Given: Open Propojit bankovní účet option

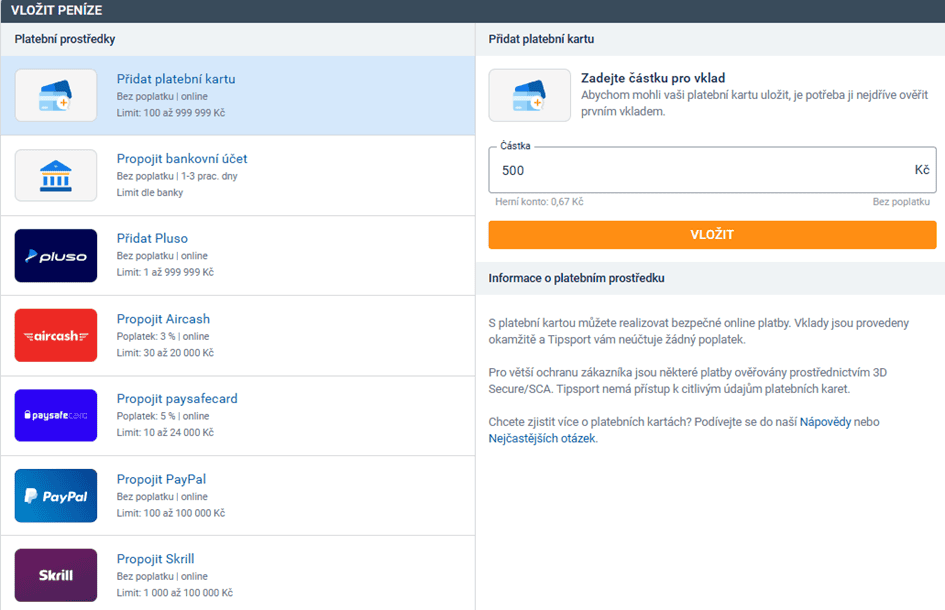Looking at the screenshot, I should tap(182, 159).
